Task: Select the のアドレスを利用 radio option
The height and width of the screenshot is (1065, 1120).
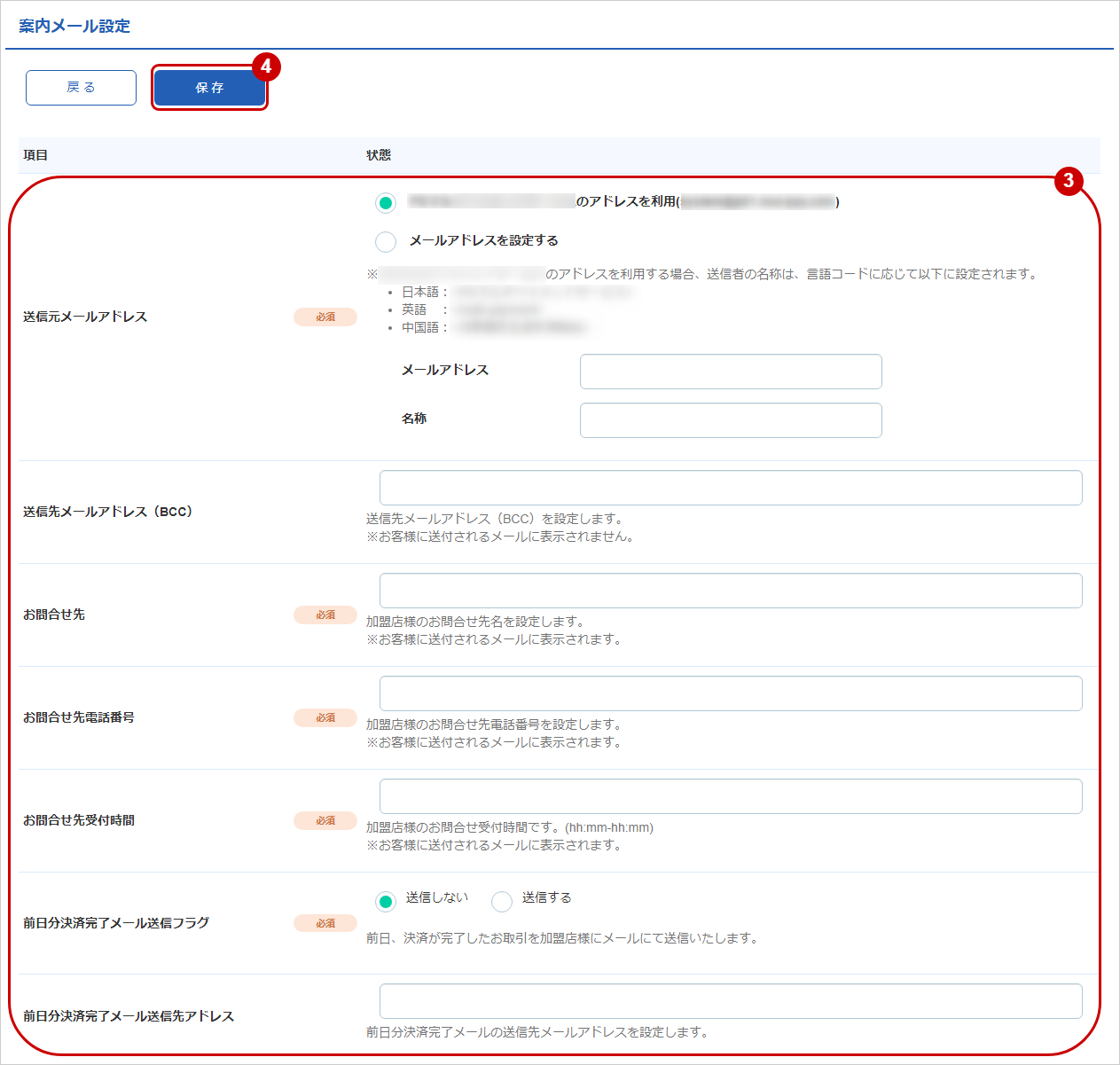Action: [x=386, y=203]
